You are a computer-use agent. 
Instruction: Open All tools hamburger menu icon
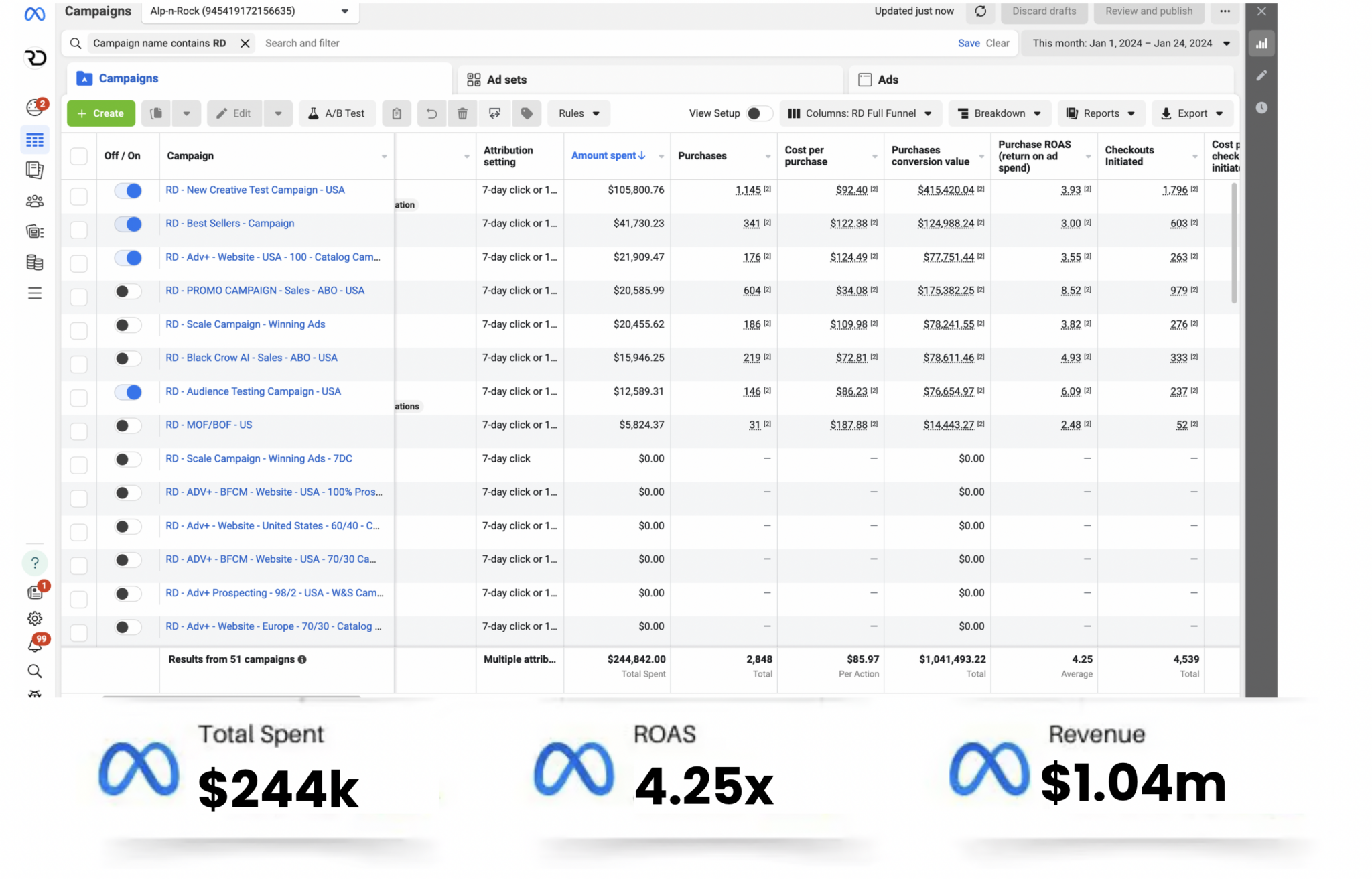[x=34, y=293]
